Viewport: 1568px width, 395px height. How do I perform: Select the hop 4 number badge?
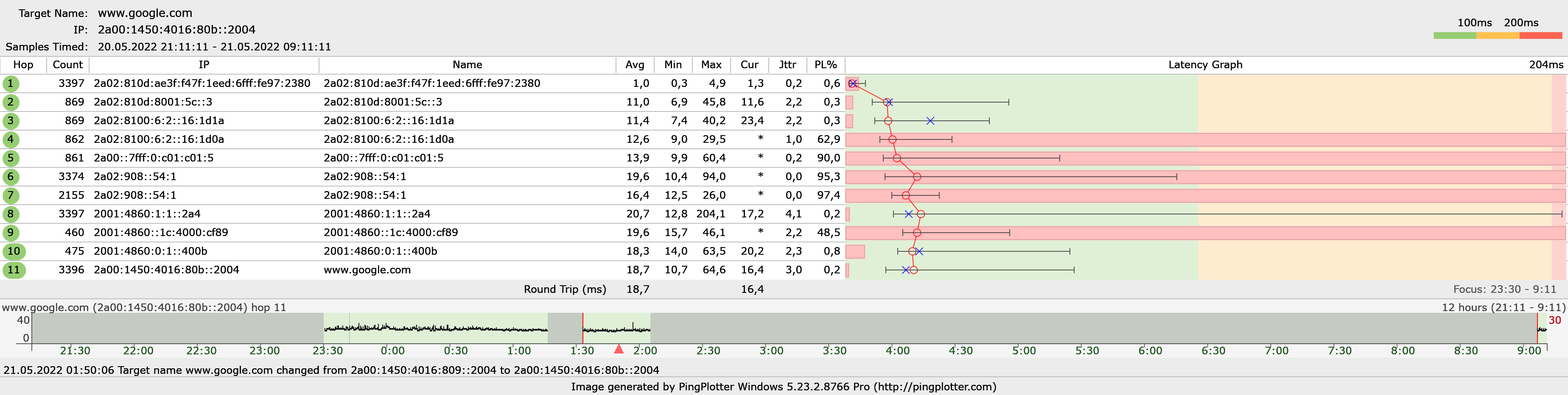tap(10, 140)
